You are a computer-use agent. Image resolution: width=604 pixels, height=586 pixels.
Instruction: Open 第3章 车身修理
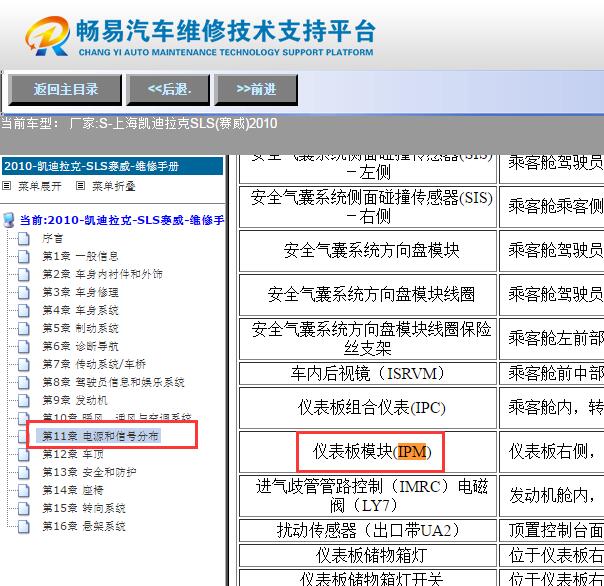tap(80, 292)
